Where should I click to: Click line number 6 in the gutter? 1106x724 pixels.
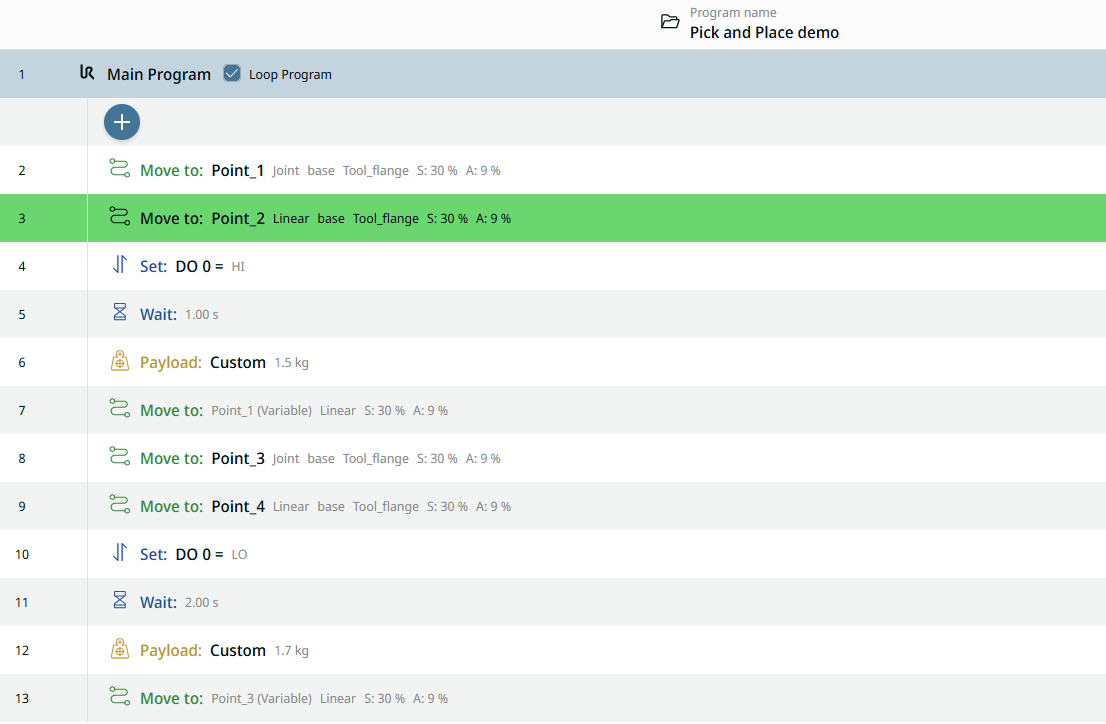[x=22, y=362]
